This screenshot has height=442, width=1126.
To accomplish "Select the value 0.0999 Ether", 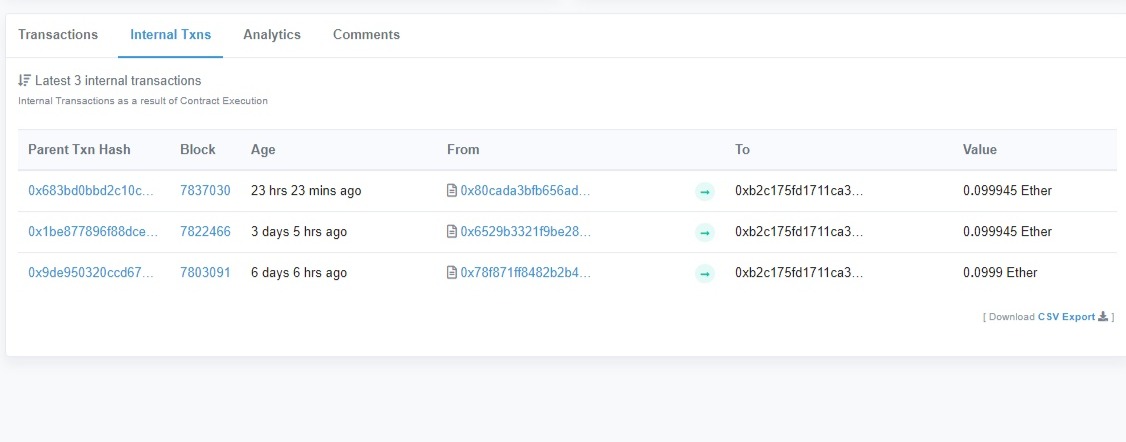I will (x=1000, y=273).
